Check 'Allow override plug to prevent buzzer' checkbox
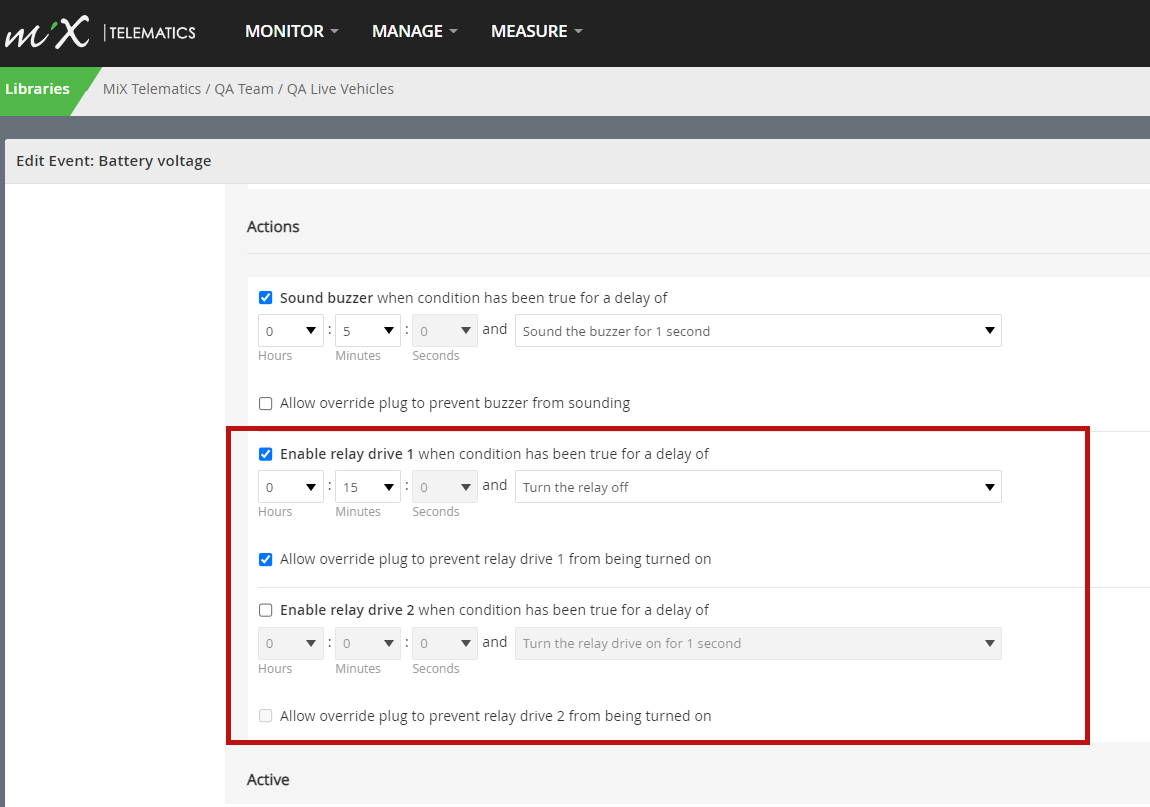 (x=265, y=404)
